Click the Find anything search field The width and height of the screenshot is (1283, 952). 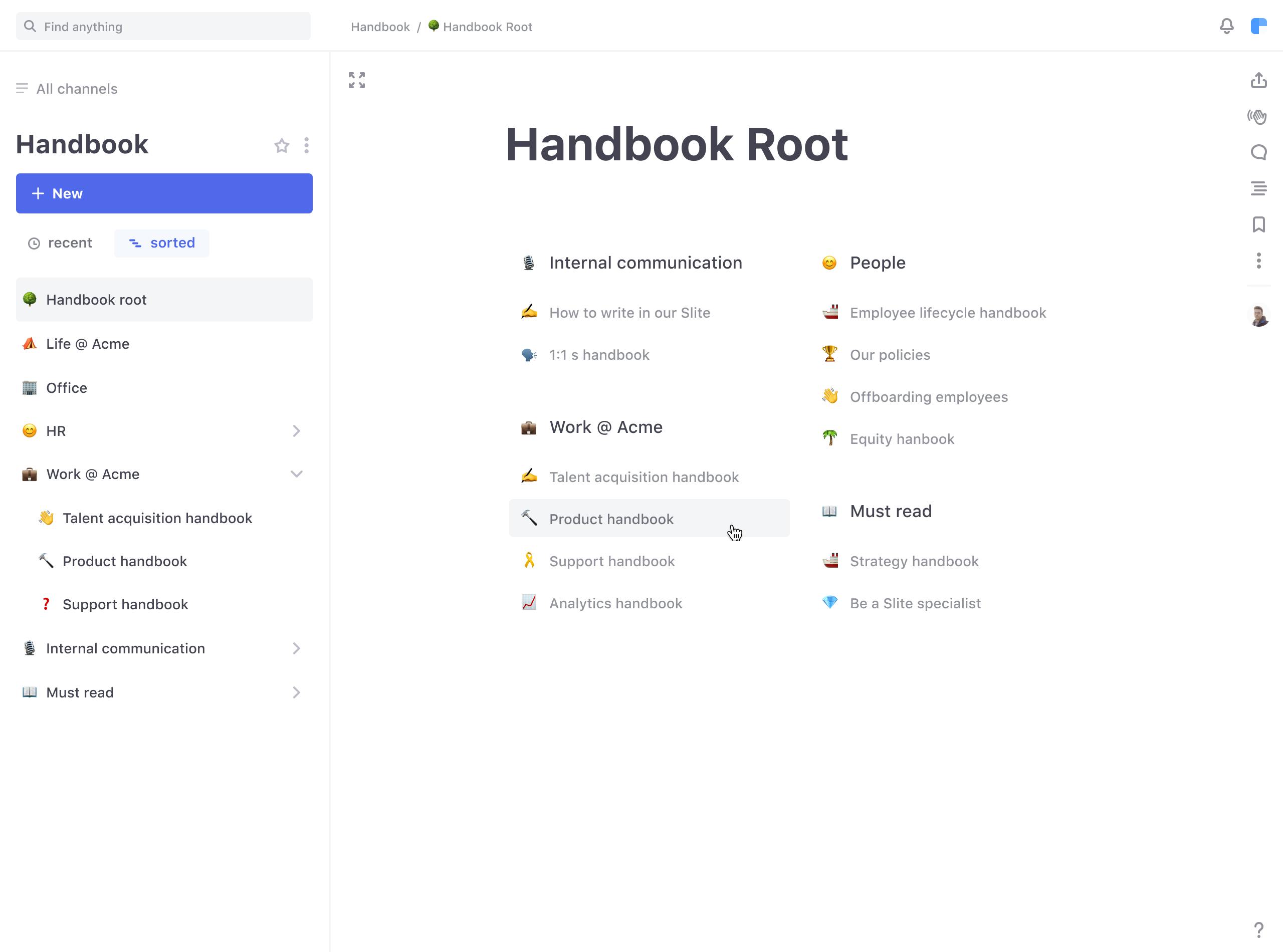tap(163, 27)
